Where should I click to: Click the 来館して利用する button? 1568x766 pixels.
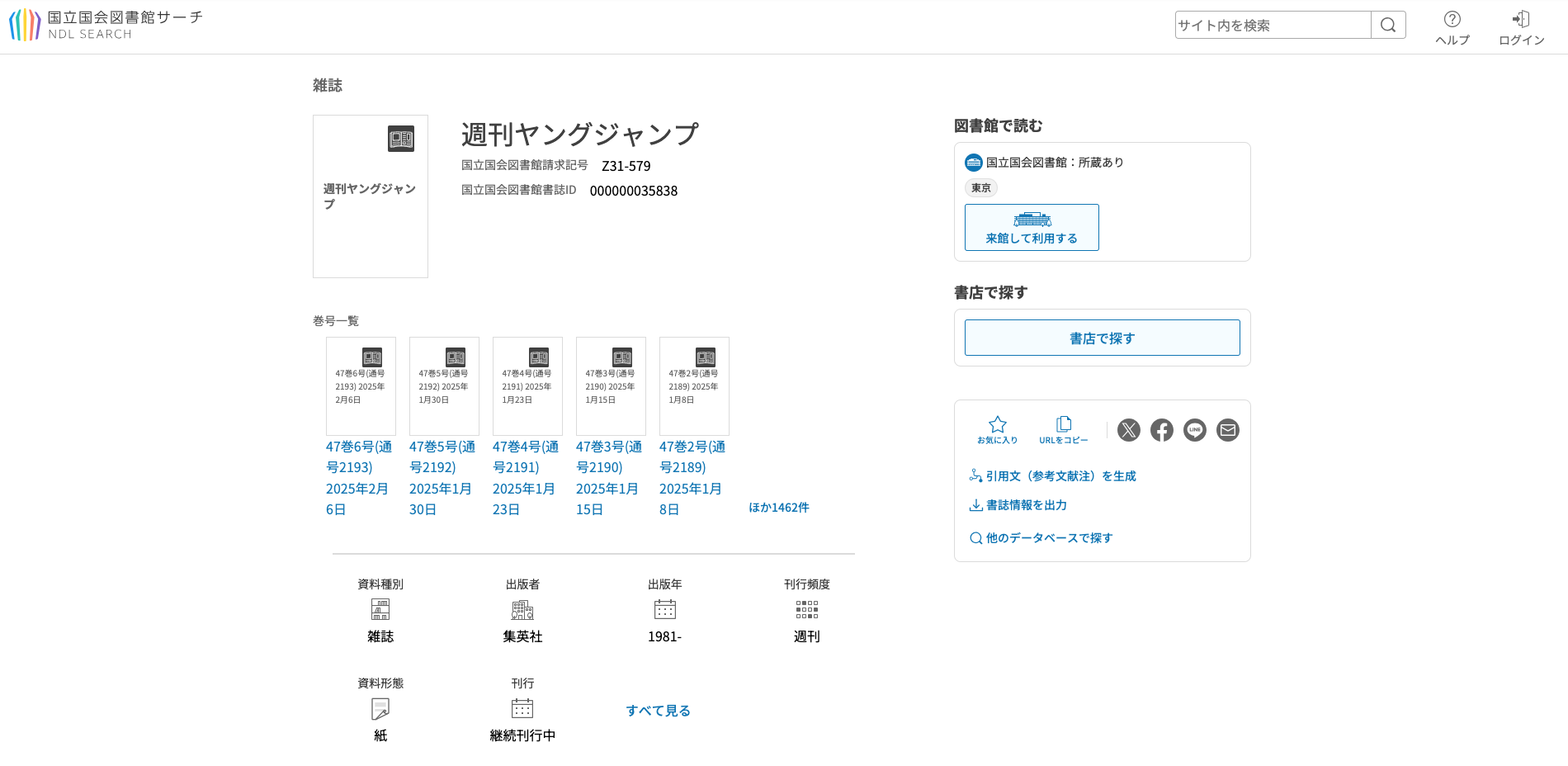click(1031, 227)
